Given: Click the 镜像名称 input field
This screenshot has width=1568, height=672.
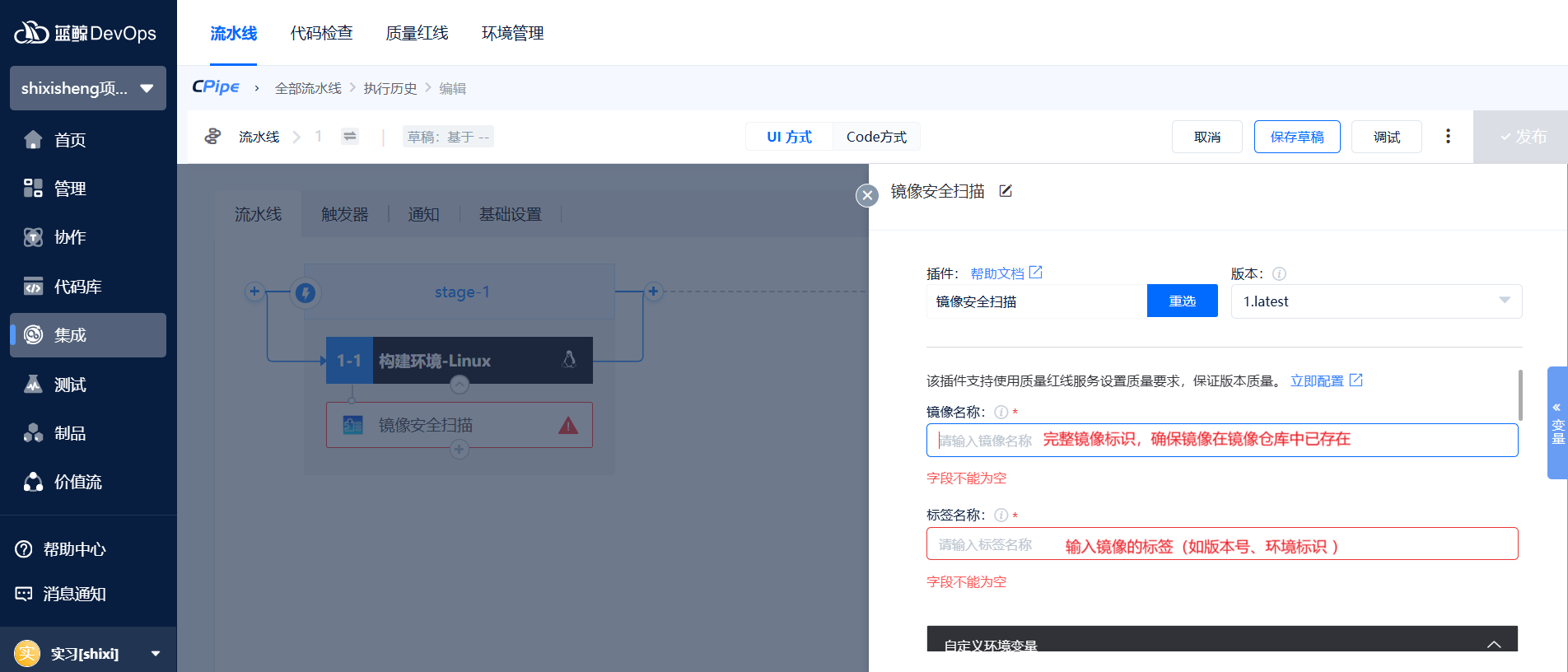Looking at the screenshot, I should pyautogui.click(x=1221, y=441).
